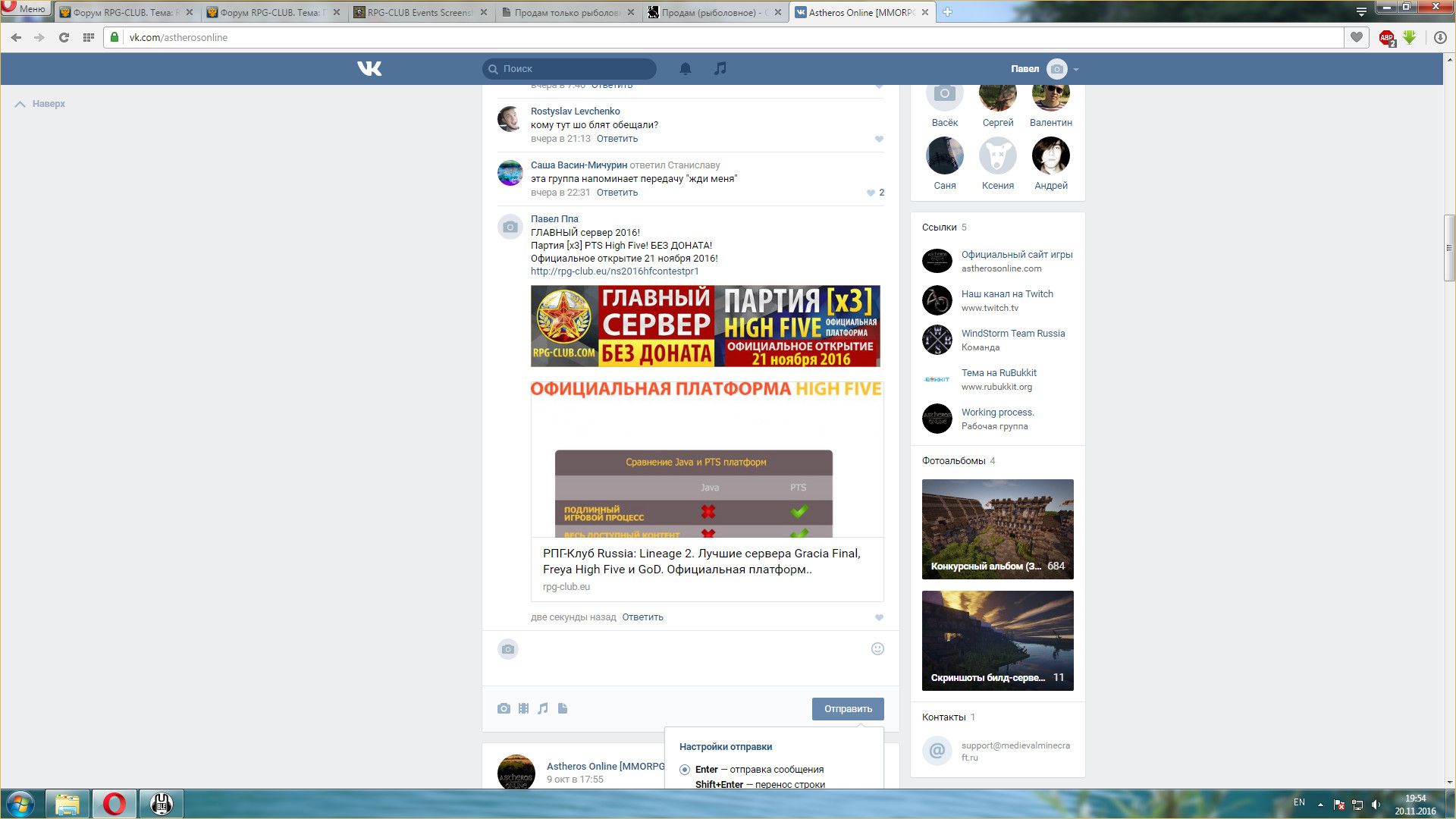Attach photo using camera icon below comment box
Screen dimensions: 1456x819
pos(504,708)
